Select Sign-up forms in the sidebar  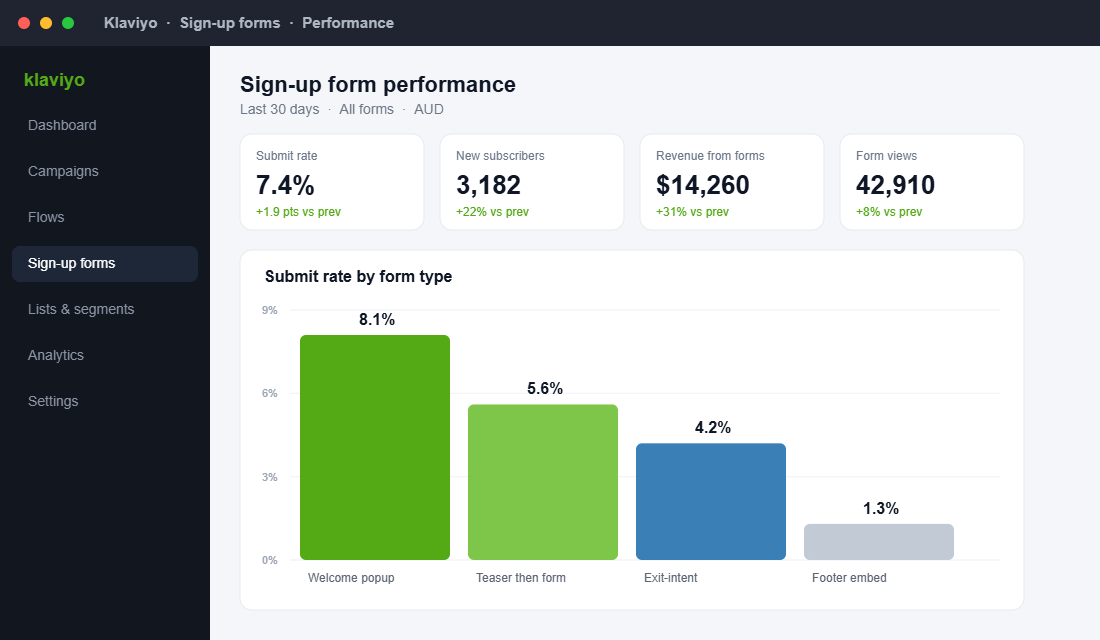tap(105, 264)
